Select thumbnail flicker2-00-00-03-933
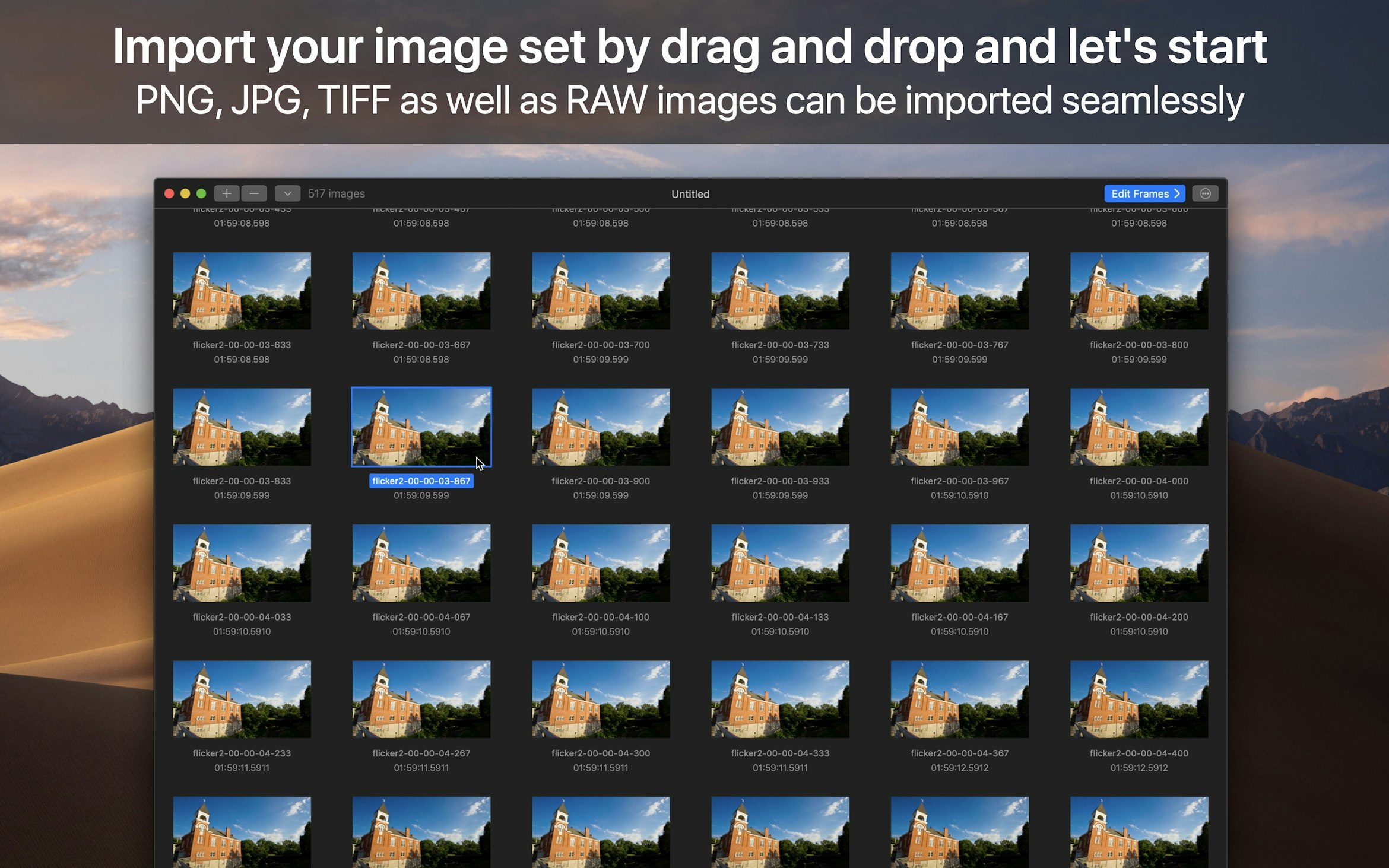 [780, 427]
